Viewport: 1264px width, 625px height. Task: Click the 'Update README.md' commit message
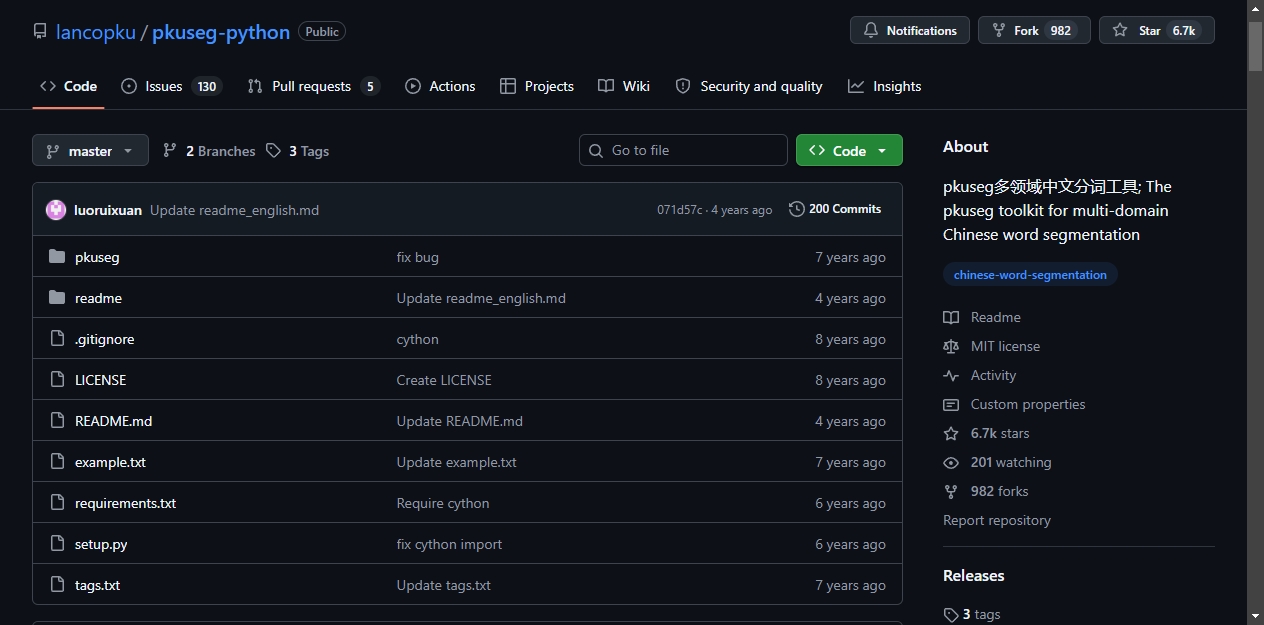coord(459,421)
